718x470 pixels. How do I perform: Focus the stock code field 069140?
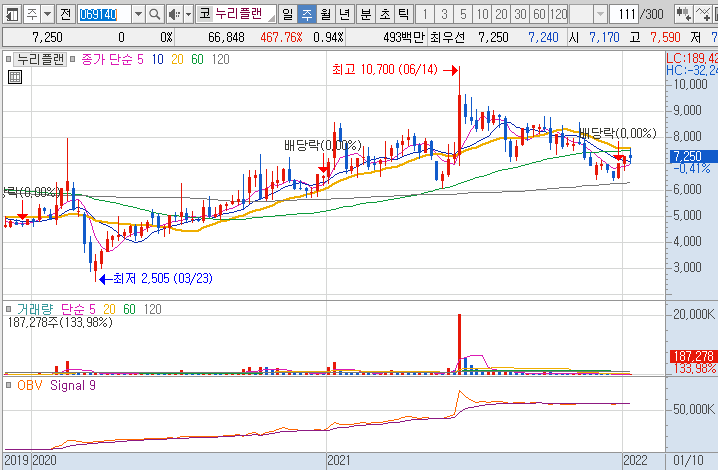104,15
